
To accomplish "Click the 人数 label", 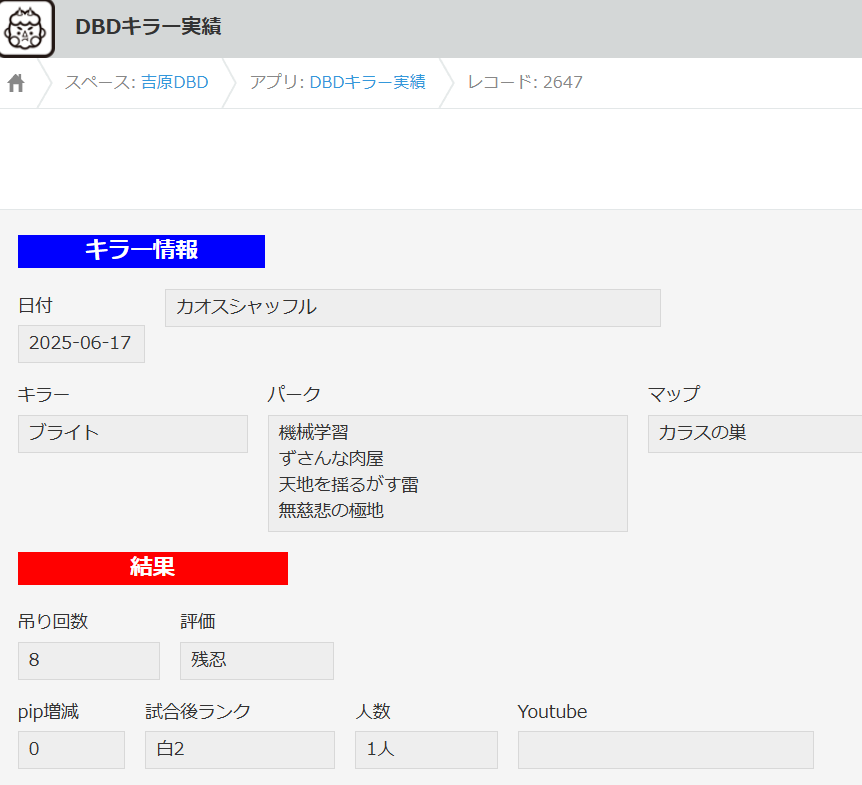I will (373, 711).
